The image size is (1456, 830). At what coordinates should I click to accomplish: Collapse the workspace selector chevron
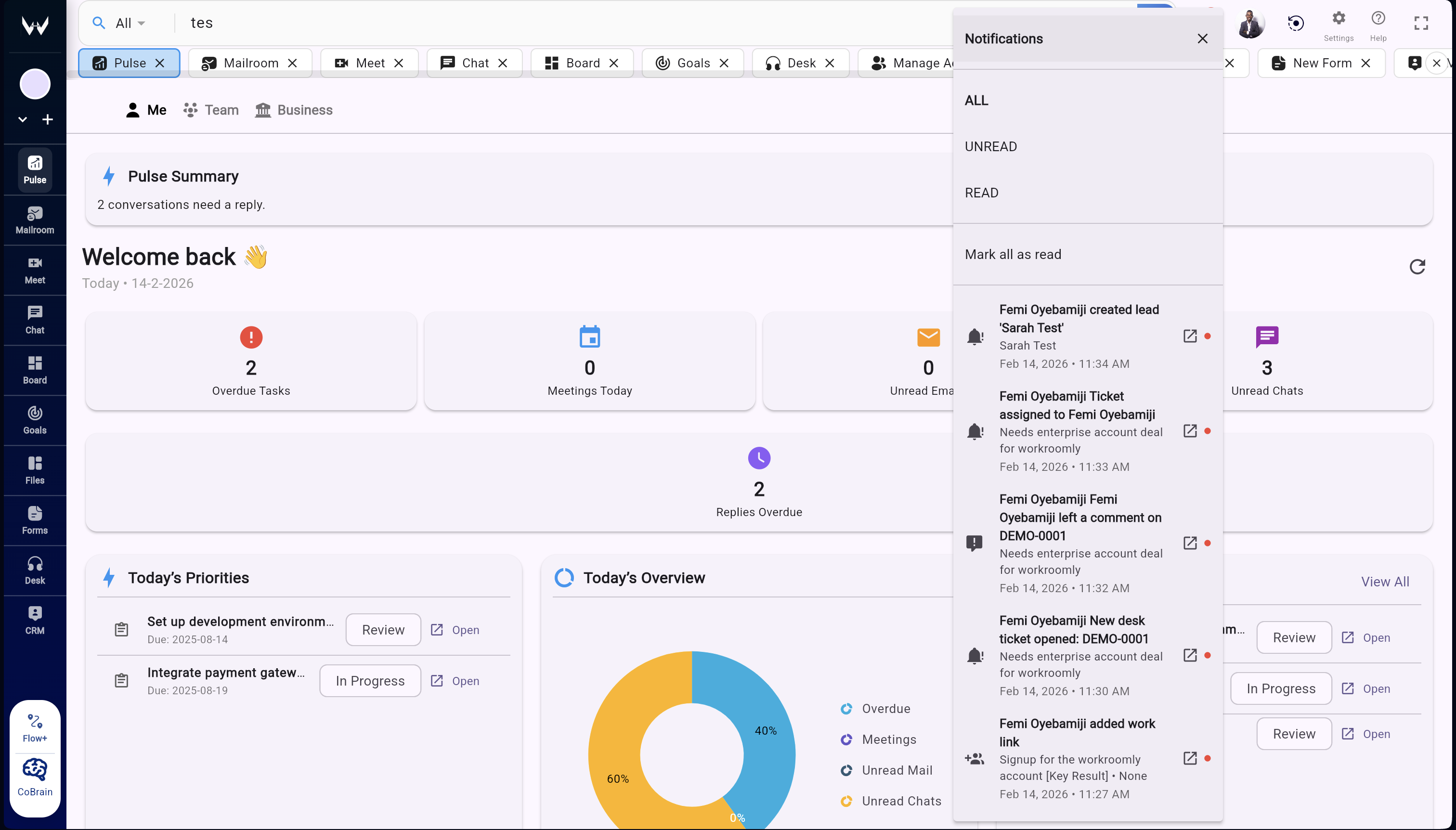22,119
